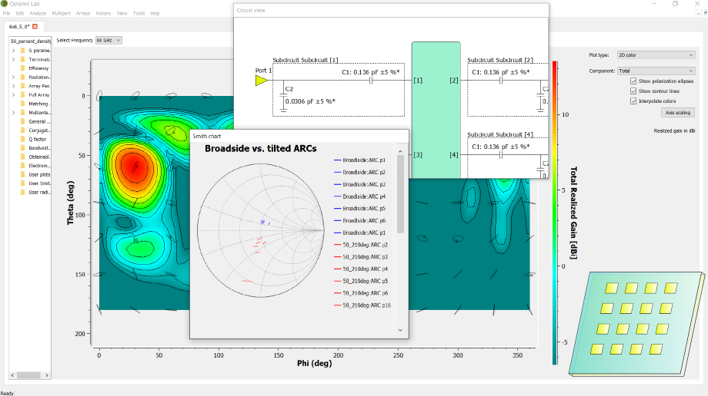Click the Full Array folder icon
Screen dimensions: 708x396
pos(23,95)
